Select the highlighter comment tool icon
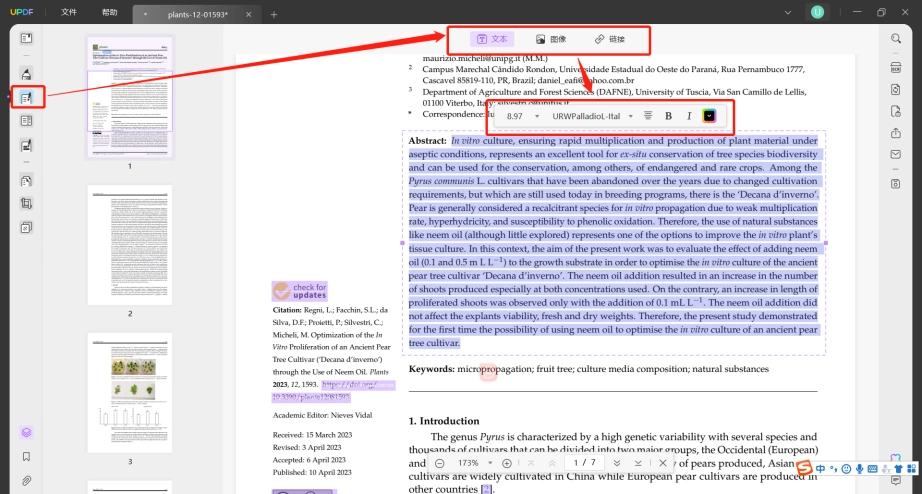The image size is (922, 494). click(26, 74)
